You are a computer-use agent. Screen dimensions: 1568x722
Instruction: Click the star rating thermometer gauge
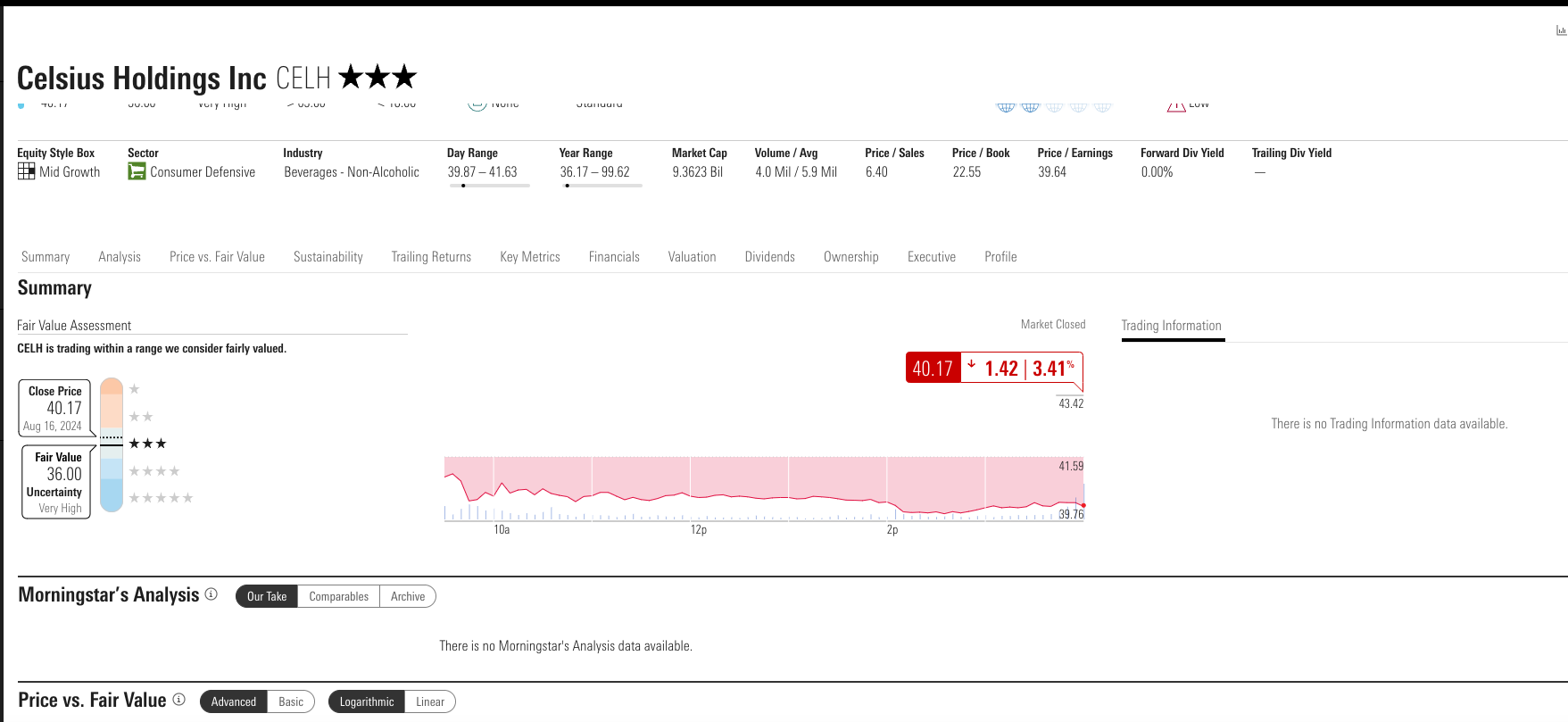coord(112,444)
